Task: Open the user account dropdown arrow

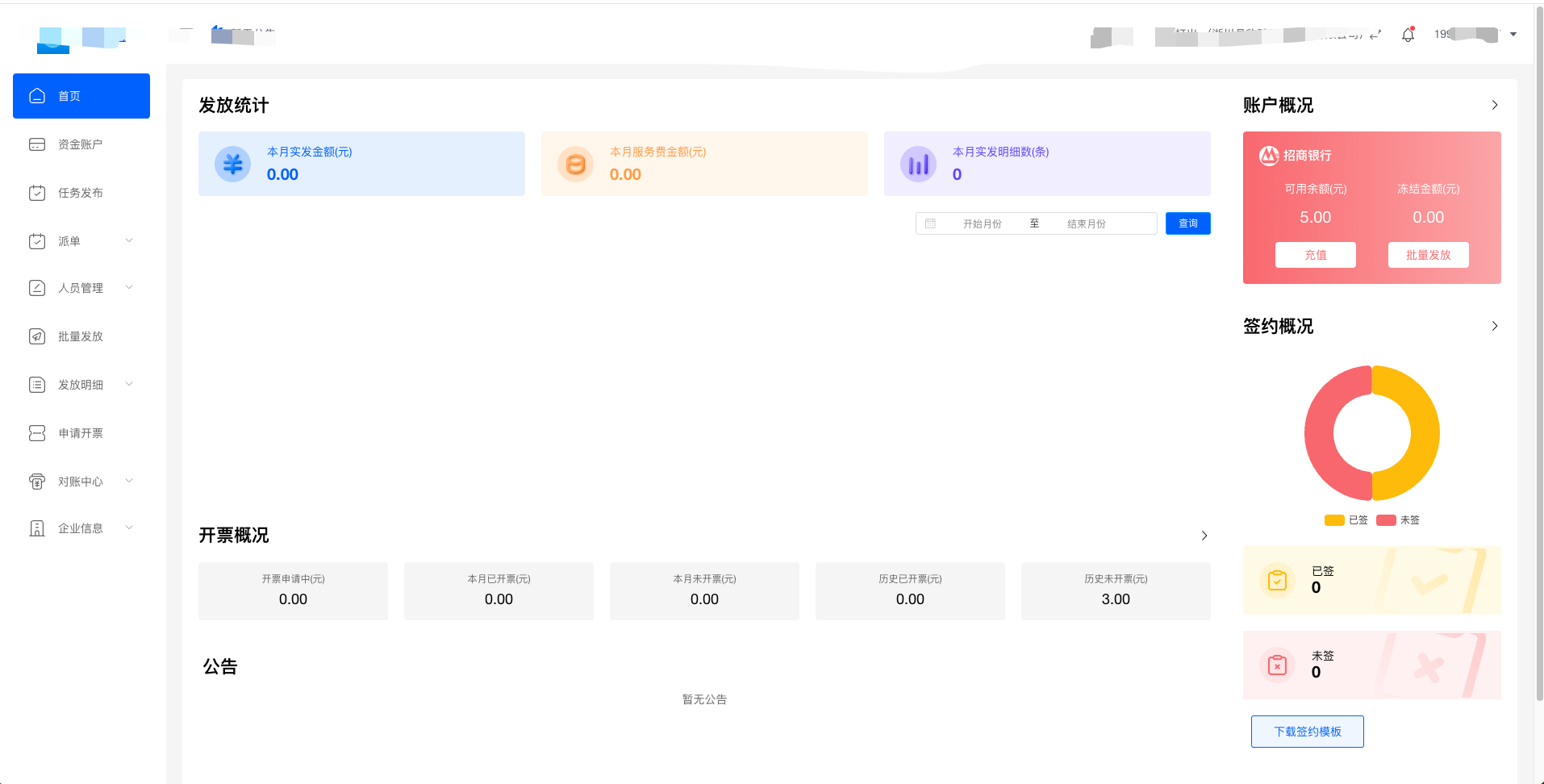Action: point(1513,35)
